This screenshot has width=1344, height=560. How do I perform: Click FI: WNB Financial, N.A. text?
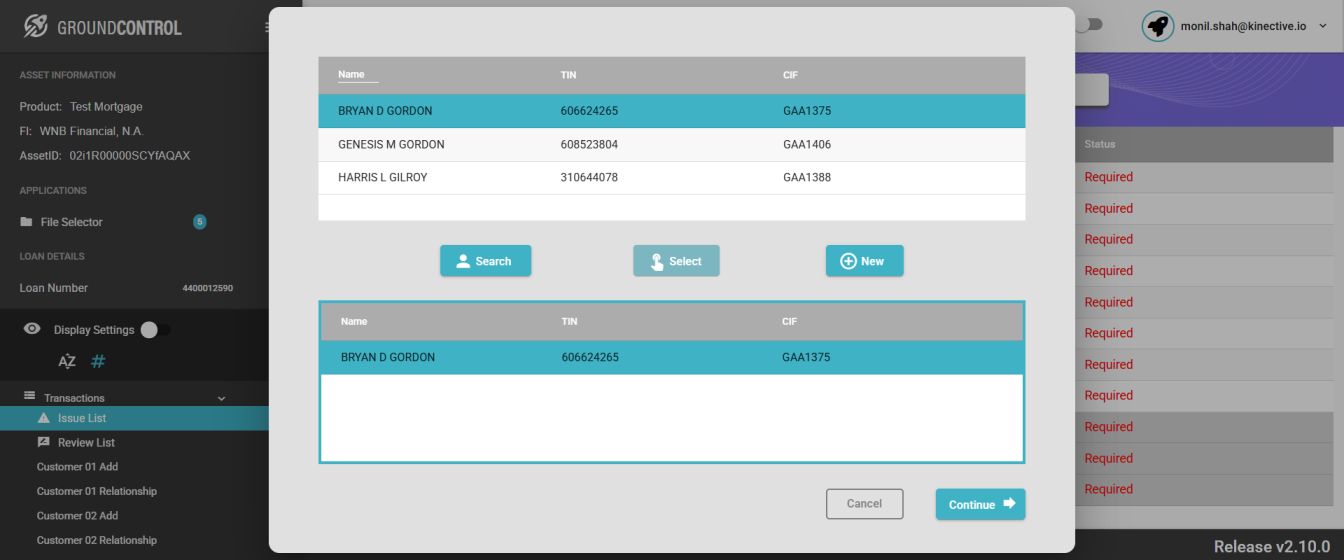(82, 131)
